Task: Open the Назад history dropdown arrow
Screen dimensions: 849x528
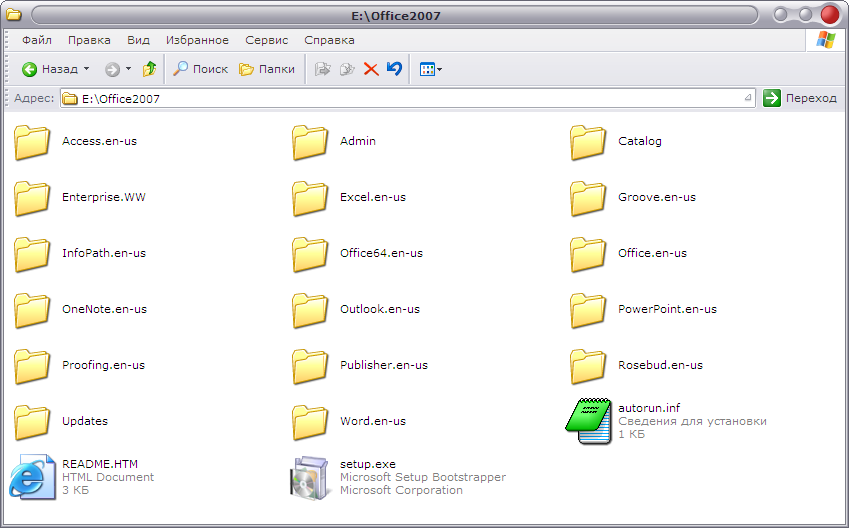Action: coord(86,69)
